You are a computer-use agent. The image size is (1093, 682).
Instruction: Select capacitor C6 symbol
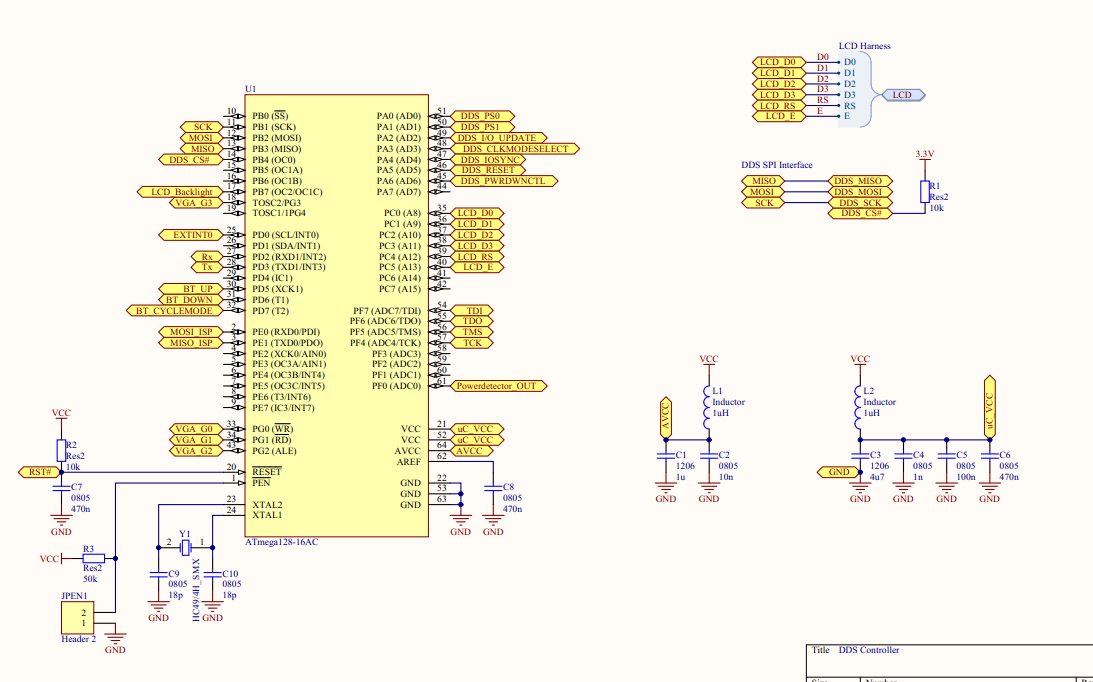pos(990,455)
